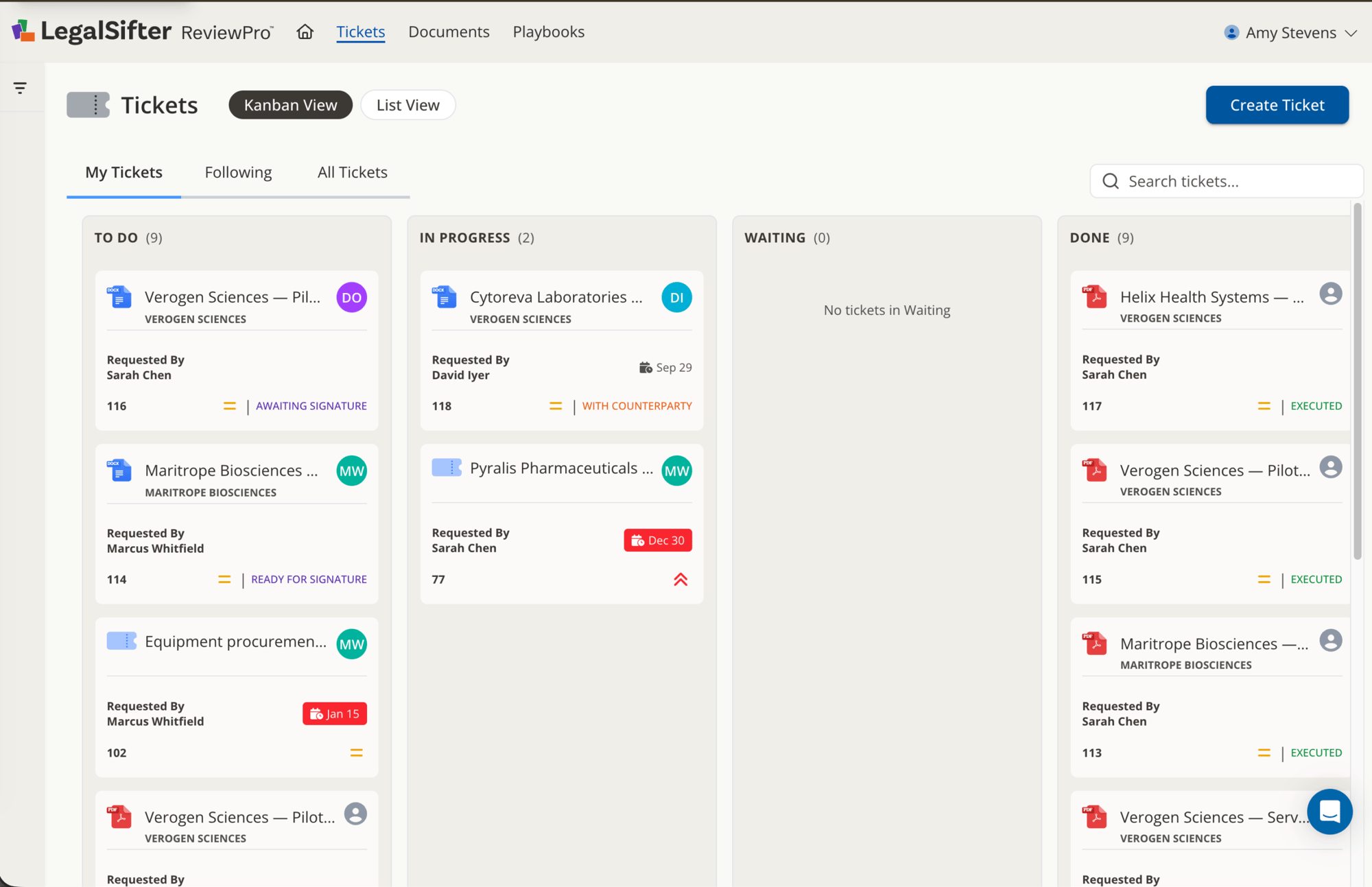Click the Create Ticket button
This screenshot has height=887, width=1372.
point(1277,105)
